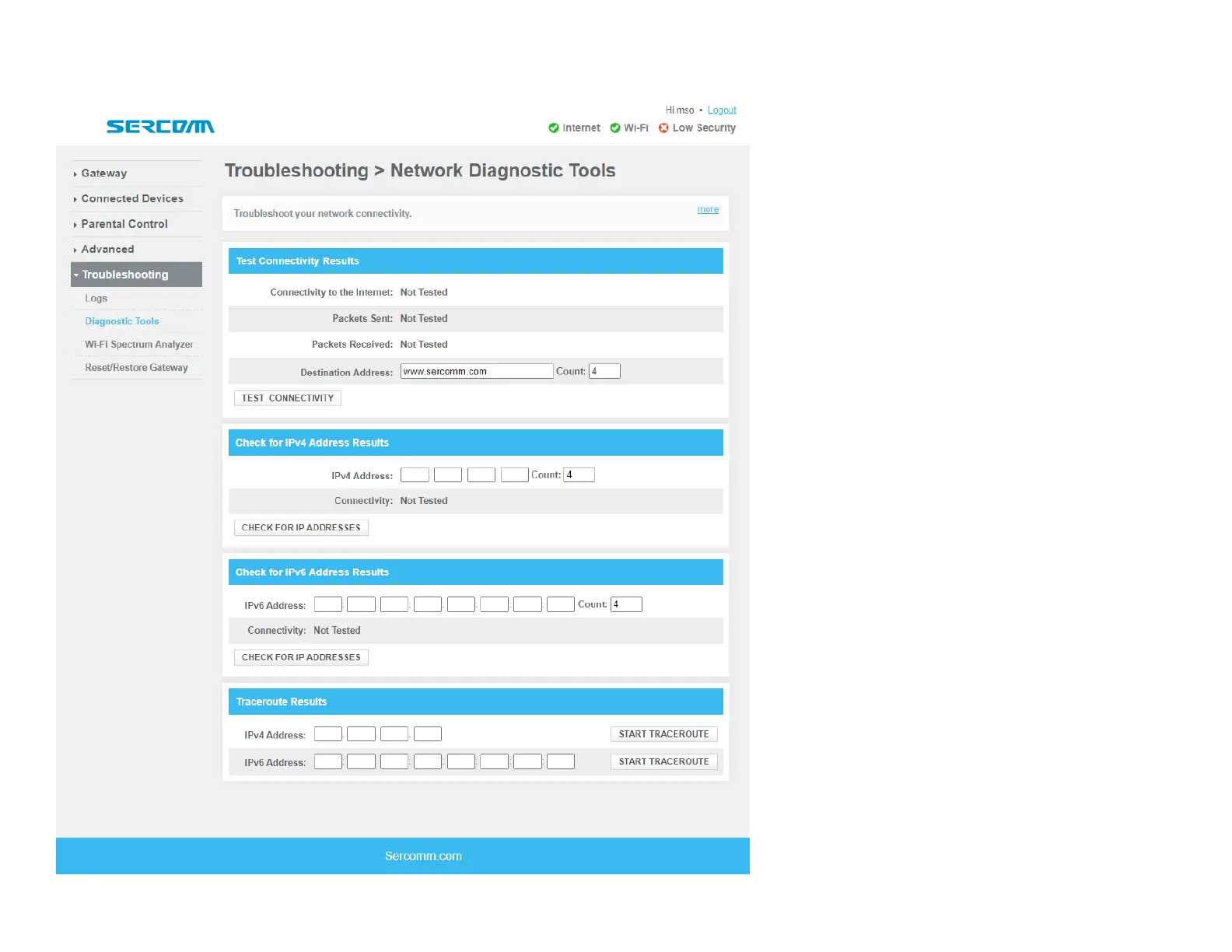Click the Internet status green check icon
The height and width of the screenshot is (952, 1232).
coord(554,128)
